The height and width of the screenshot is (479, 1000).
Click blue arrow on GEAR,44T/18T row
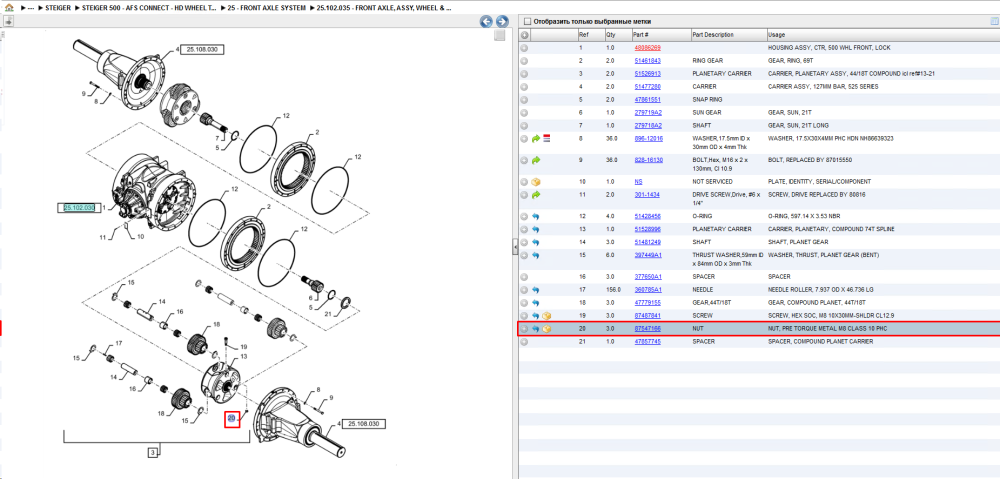point(536,303)
